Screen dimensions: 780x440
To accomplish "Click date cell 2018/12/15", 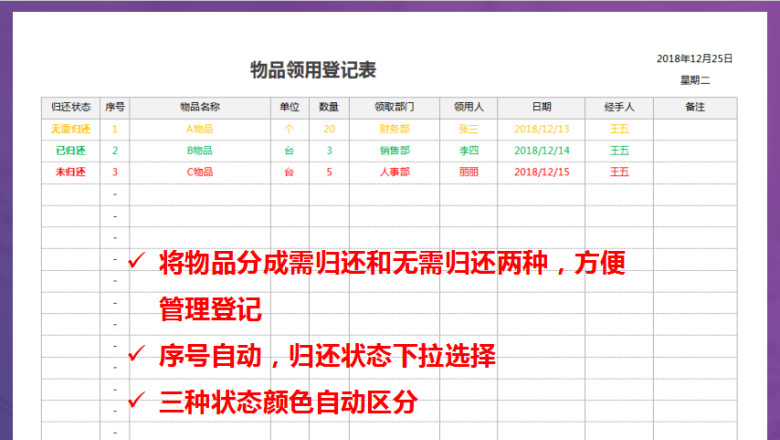I will [x=541, y=172].
